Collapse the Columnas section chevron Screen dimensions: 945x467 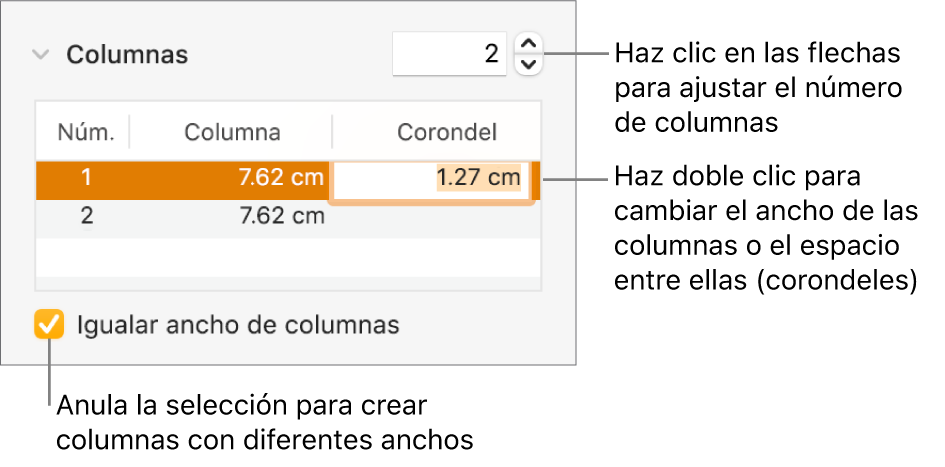[40, 54]
